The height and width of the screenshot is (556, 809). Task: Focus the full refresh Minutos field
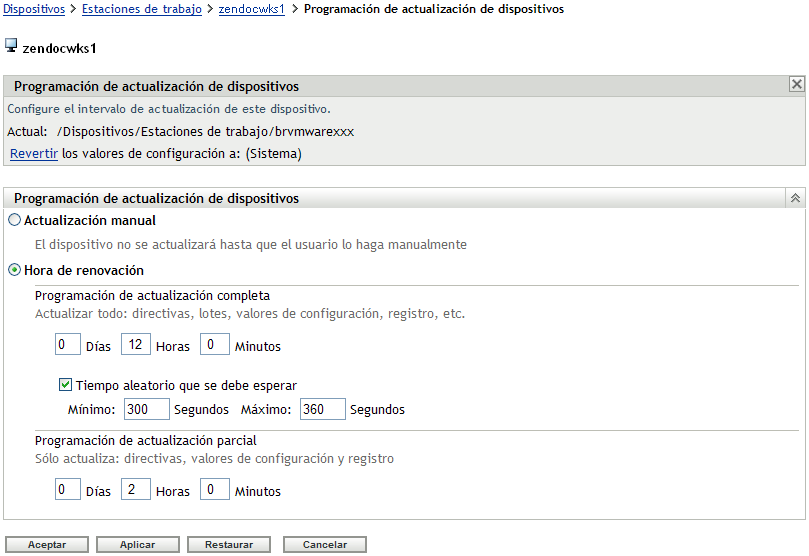215,345
